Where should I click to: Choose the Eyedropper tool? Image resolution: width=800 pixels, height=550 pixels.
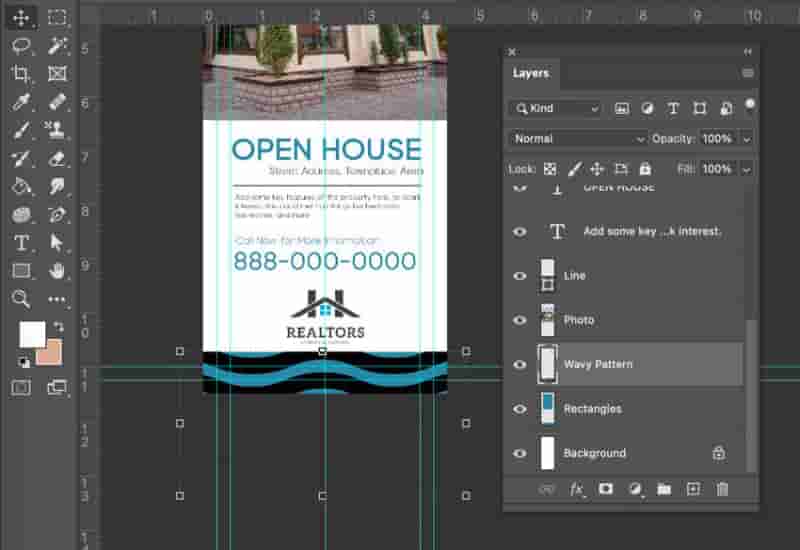click(21, 103)
